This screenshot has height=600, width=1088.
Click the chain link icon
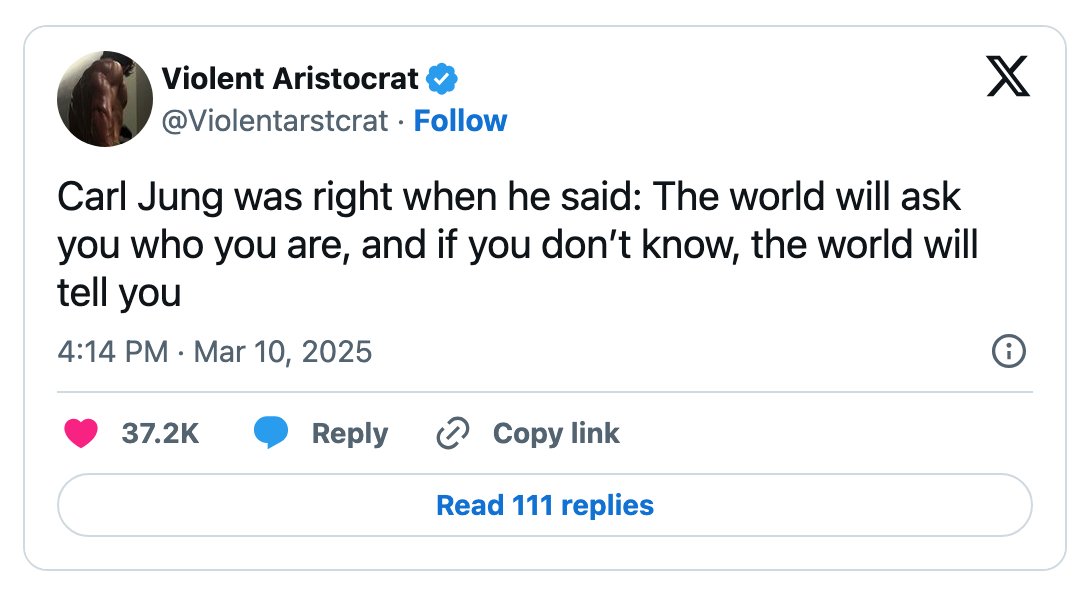tap(452, 434)
